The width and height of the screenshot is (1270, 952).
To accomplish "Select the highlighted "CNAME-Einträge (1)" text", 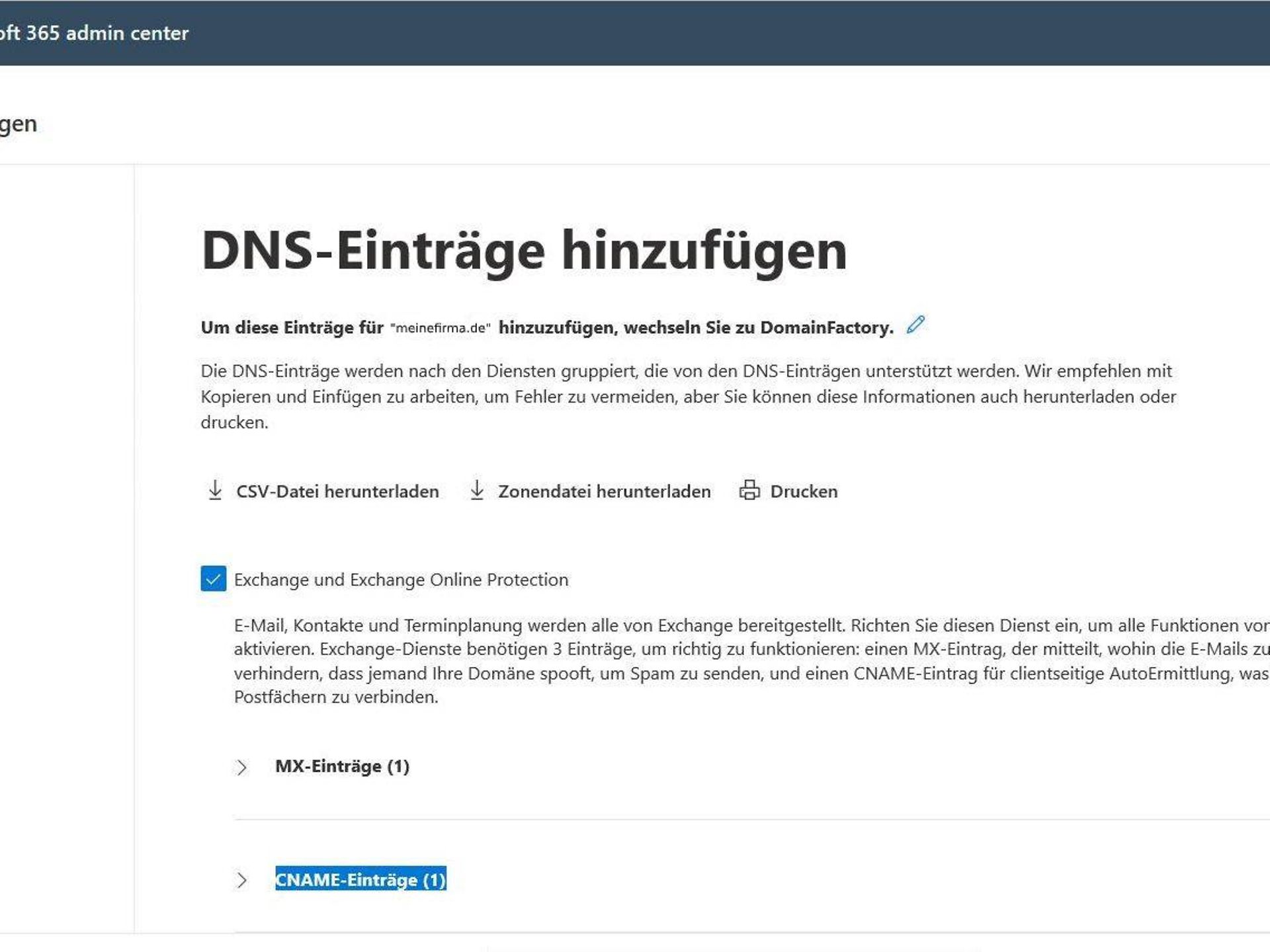I will (x=361, y=880).
